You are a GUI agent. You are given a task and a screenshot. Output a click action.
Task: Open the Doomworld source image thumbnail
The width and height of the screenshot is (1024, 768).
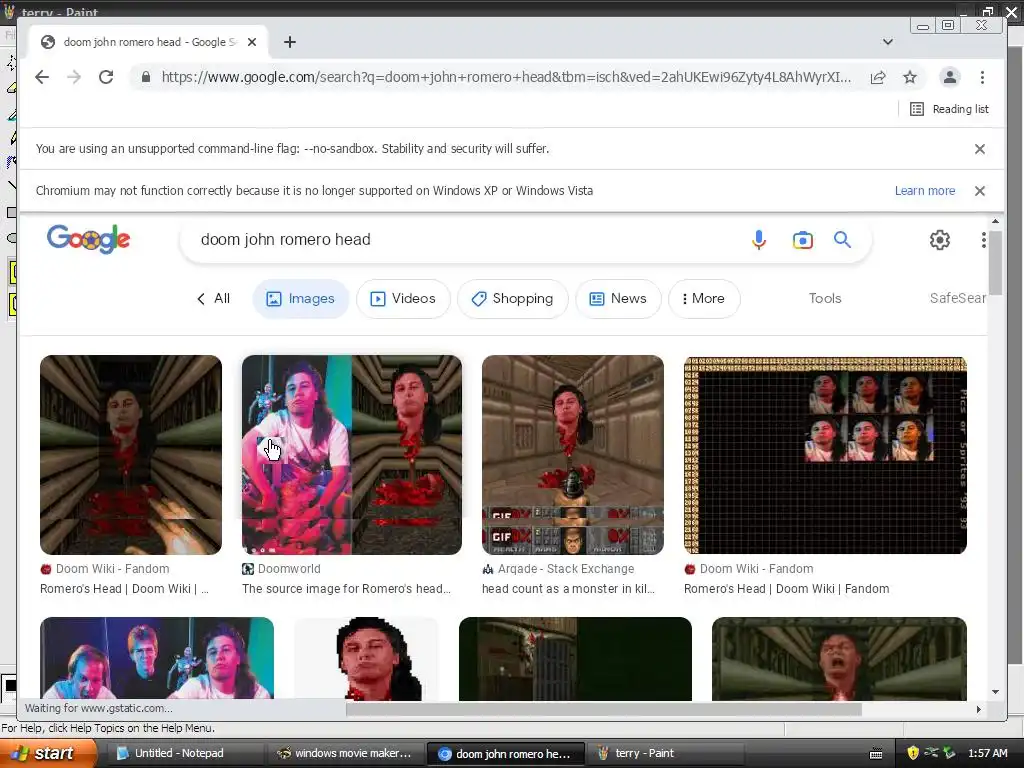pos(351,455)
